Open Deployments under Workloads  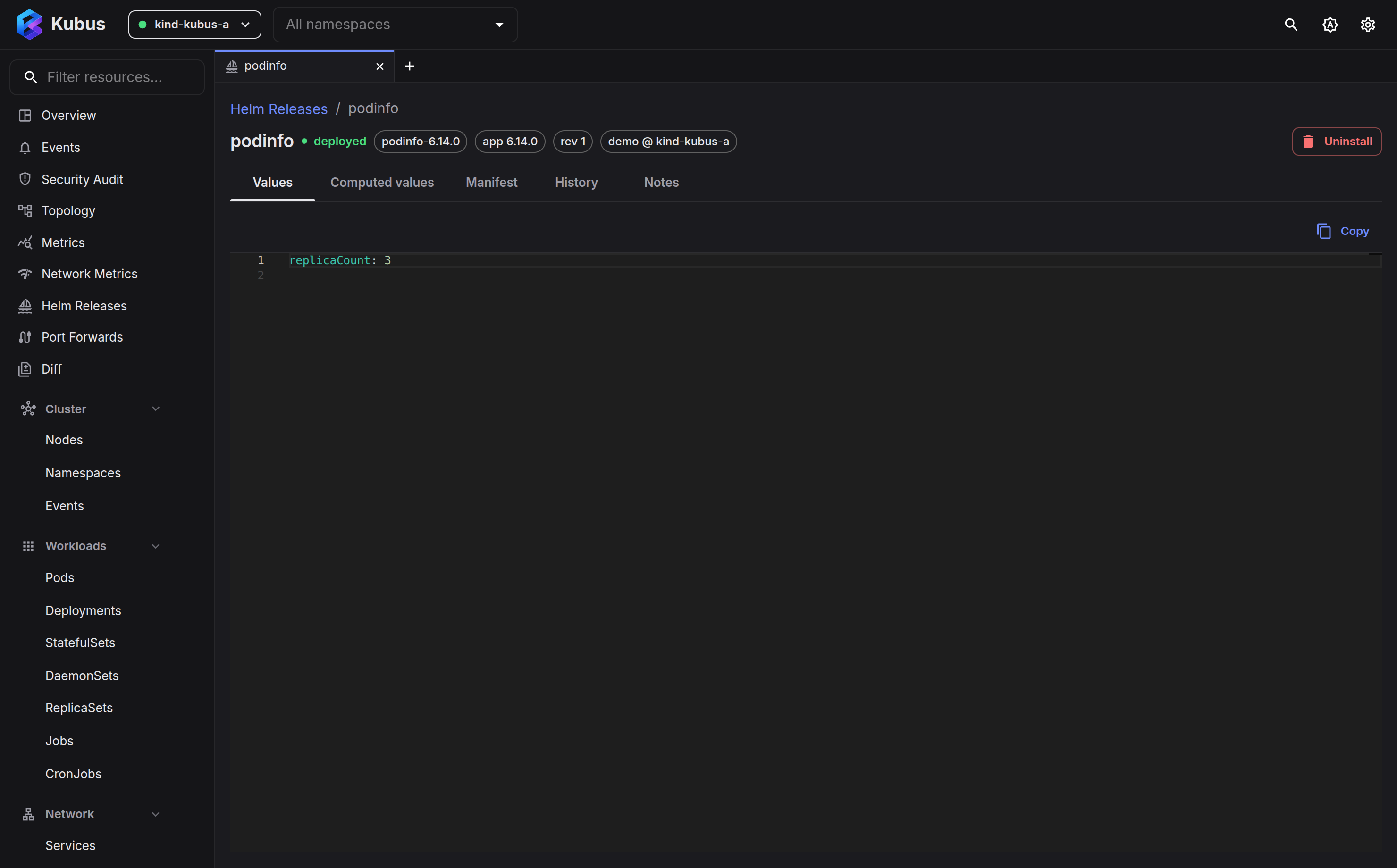(x=83, y=611)
